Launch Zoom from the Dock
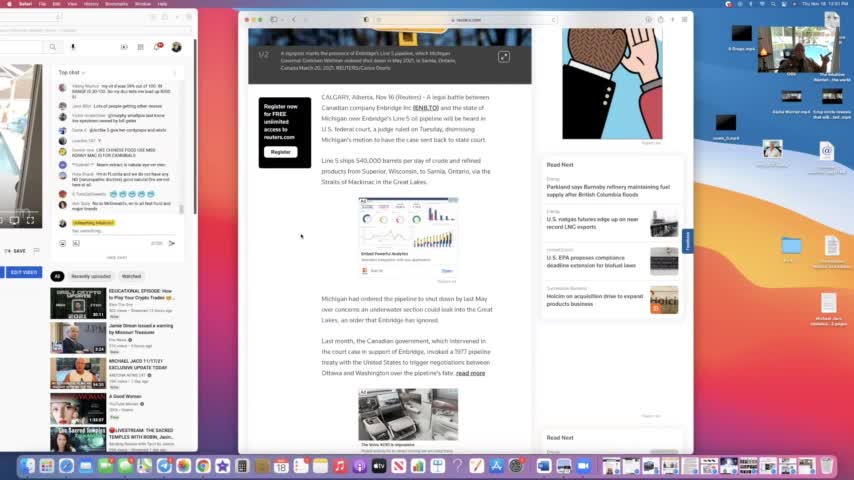854x480 pixels. coord(583,466)
